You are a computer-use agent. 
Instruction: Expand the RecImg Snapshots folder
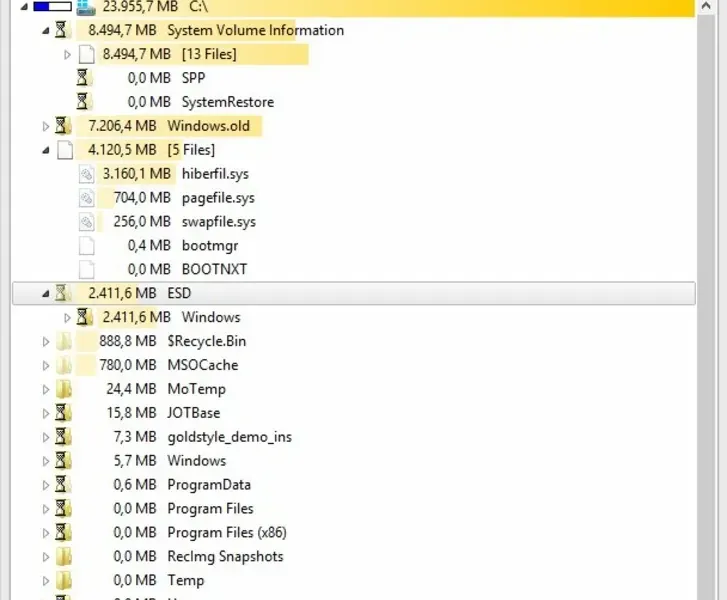[45, 557]
